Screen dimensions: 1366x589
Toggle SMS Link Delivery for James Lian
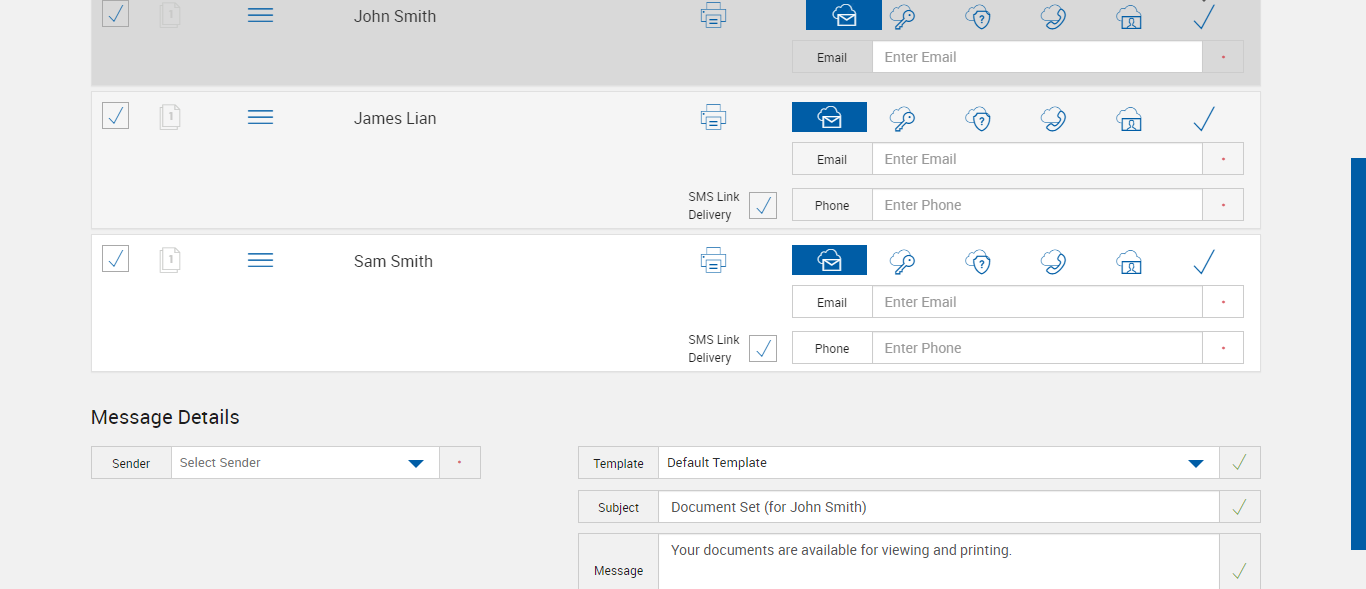763,205
